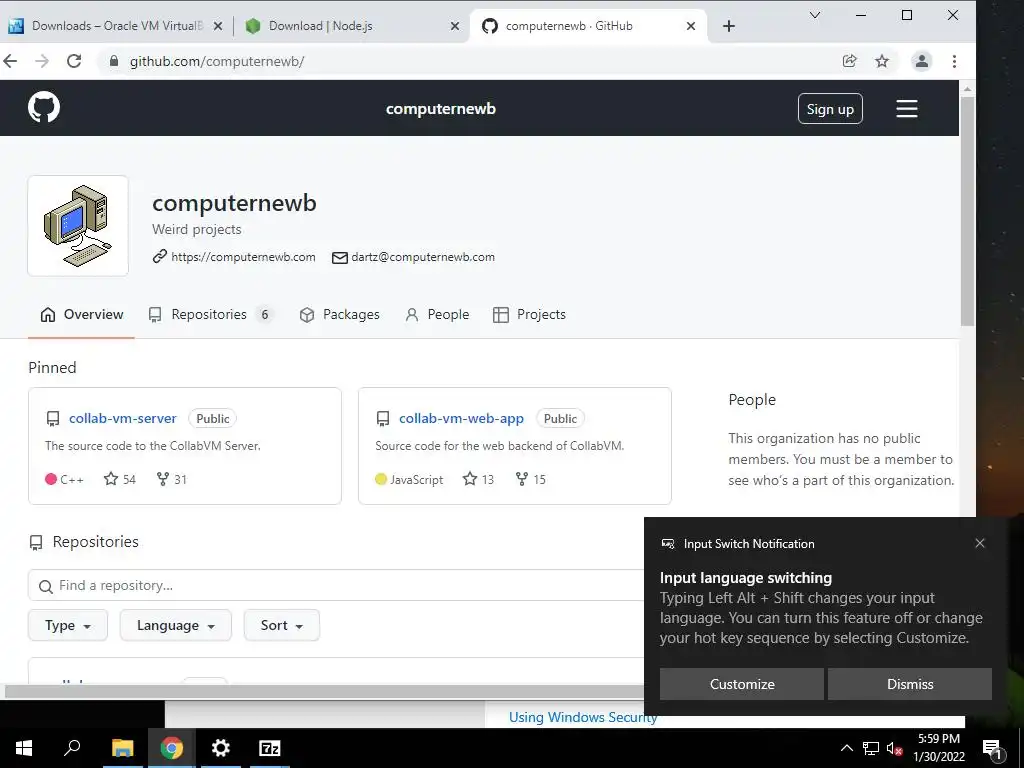
Task: Expand the Sort dropdown
Action: tap(281, 626)
